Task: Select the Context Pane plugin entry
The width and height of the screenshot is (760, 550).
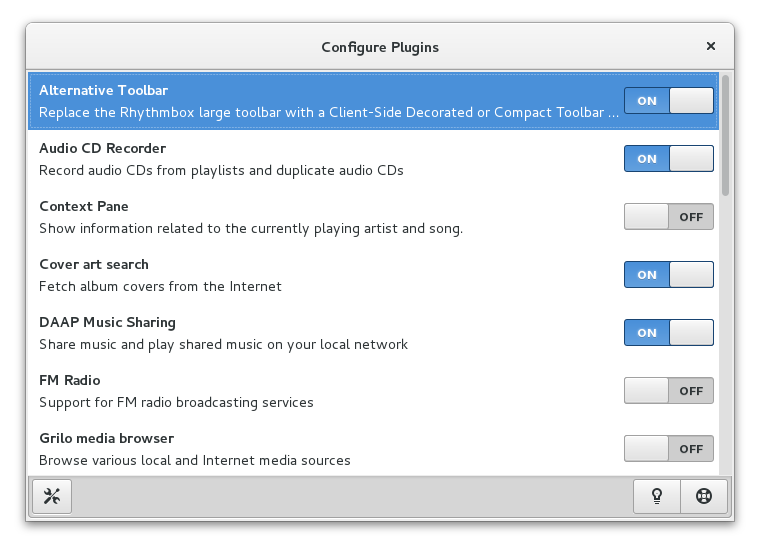Action: [373, 217]
